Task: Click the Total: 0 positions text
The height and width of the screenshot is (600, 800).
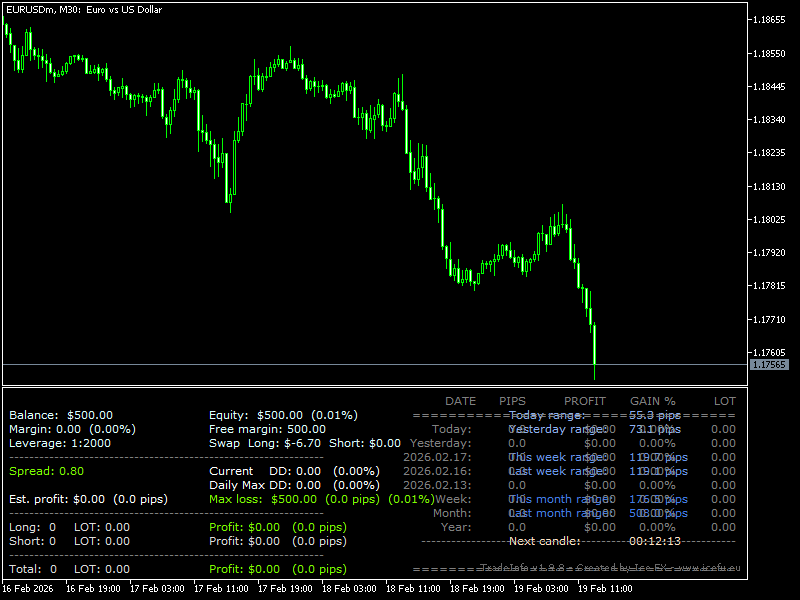Action: [x=33, y=569]
